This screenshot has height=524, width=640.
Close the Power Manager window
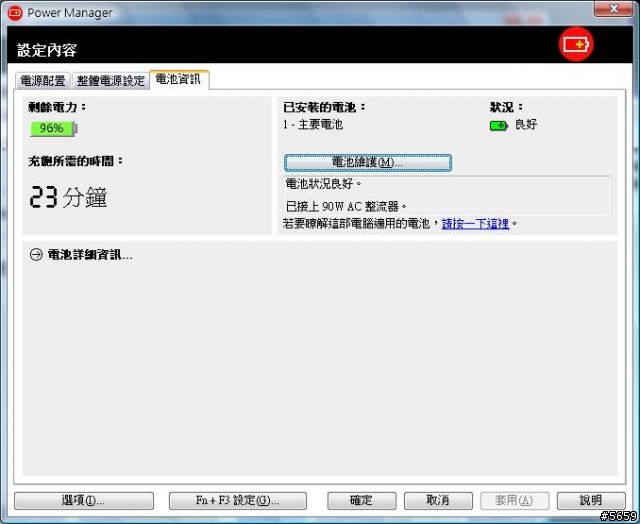pos(613,9)
